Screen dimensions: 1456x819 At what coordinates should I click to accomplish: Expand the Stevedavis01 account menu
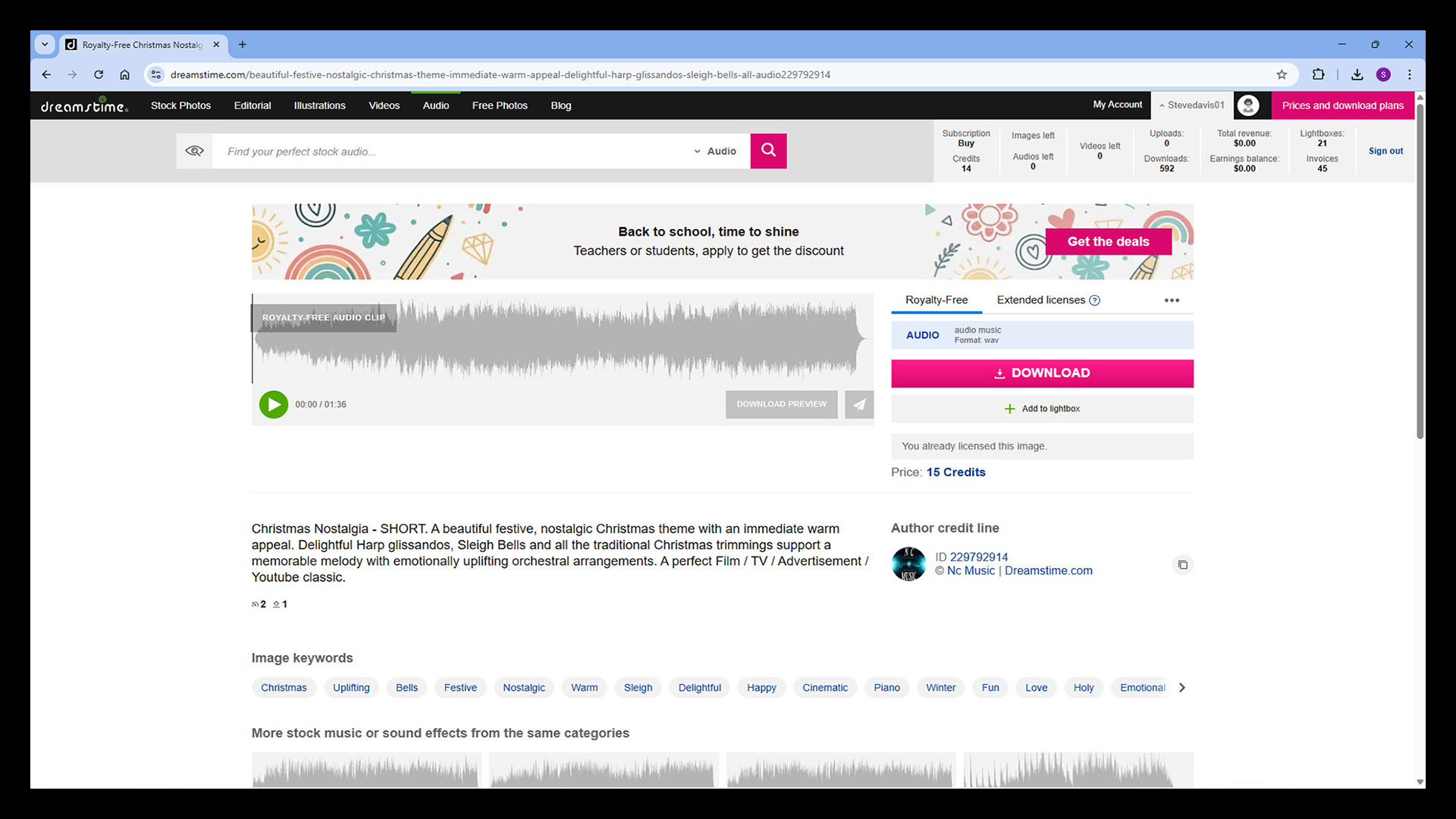point(1191,105)
